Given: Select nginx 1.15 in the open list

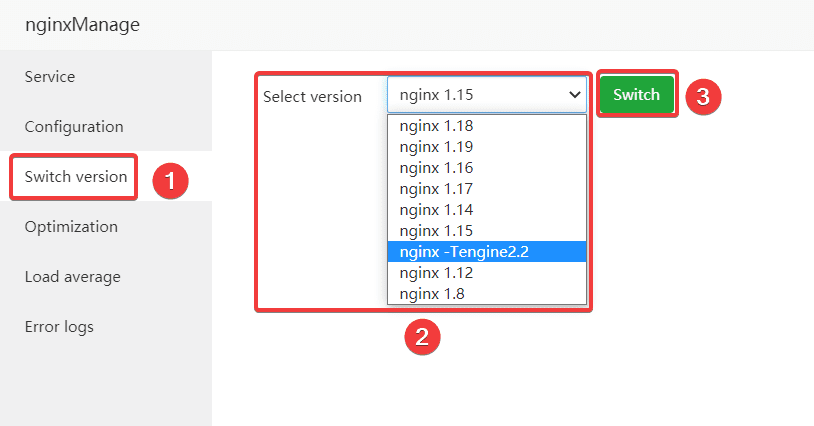Looking at the screenshot, I should (436, 231).
